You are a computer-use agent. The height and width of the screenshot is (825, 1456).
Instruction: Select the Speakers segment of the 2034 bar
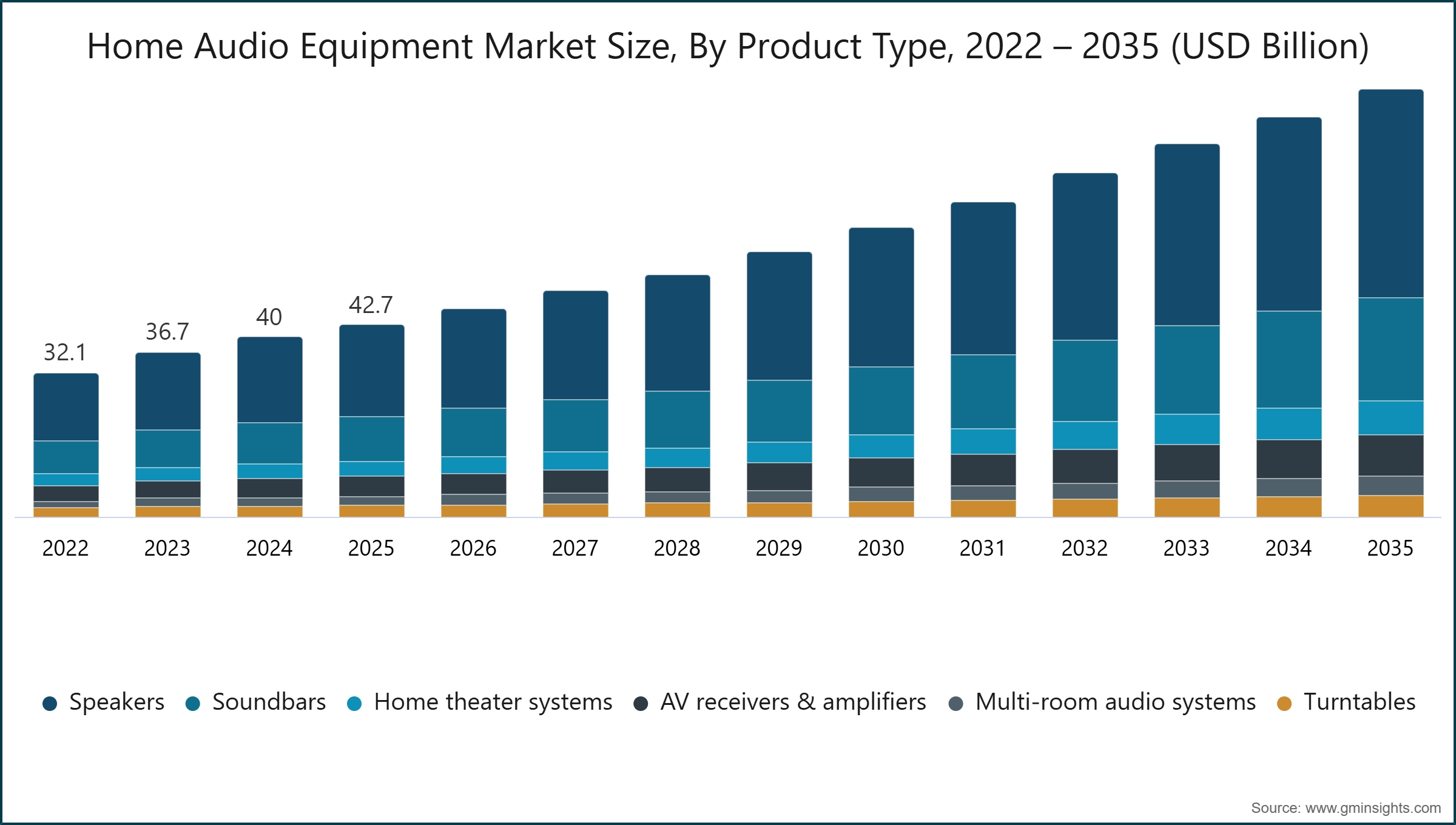1289,214
